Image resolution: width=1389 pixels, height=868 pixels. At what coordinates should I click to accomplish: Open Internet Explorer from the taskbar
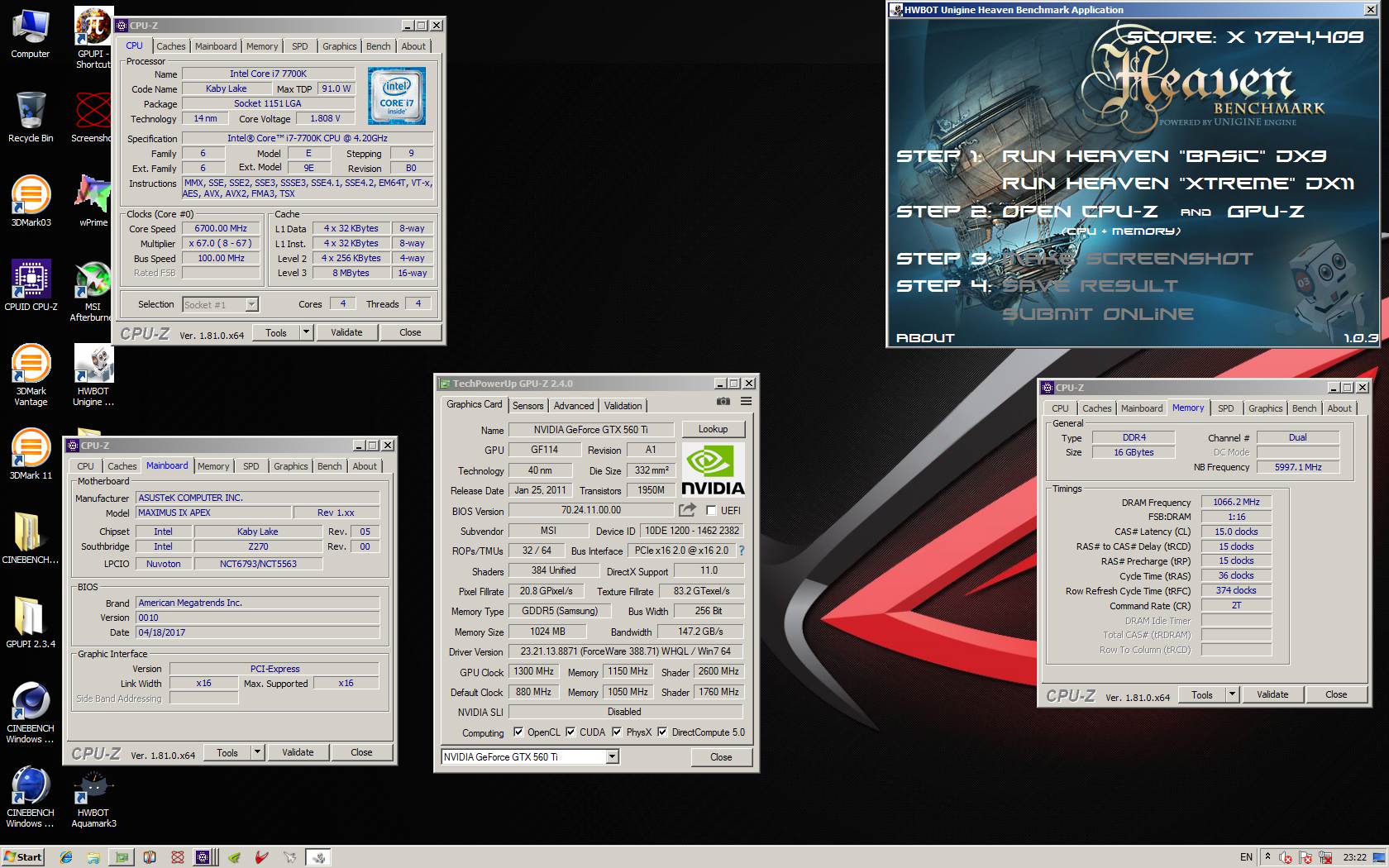pos(66,857)
